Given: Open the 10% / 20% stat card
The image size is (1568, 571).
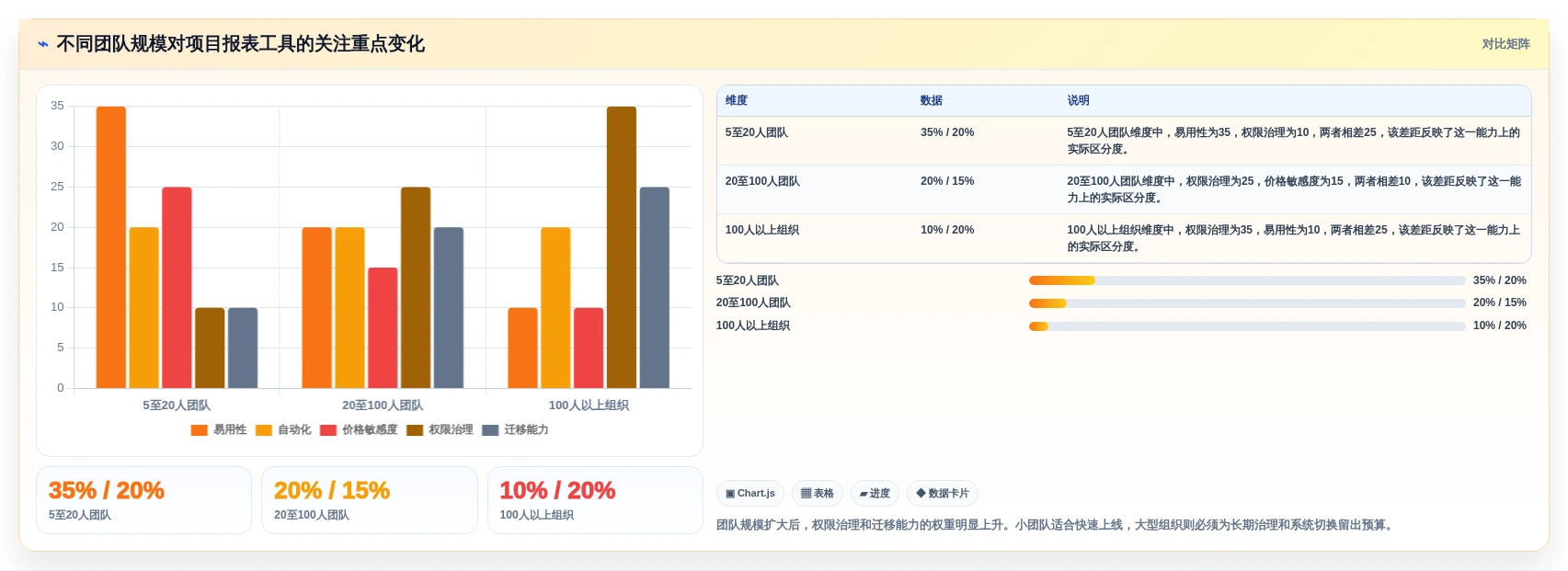Looking at the screenshot, I should pyautogui.click(x=595, y=500).
